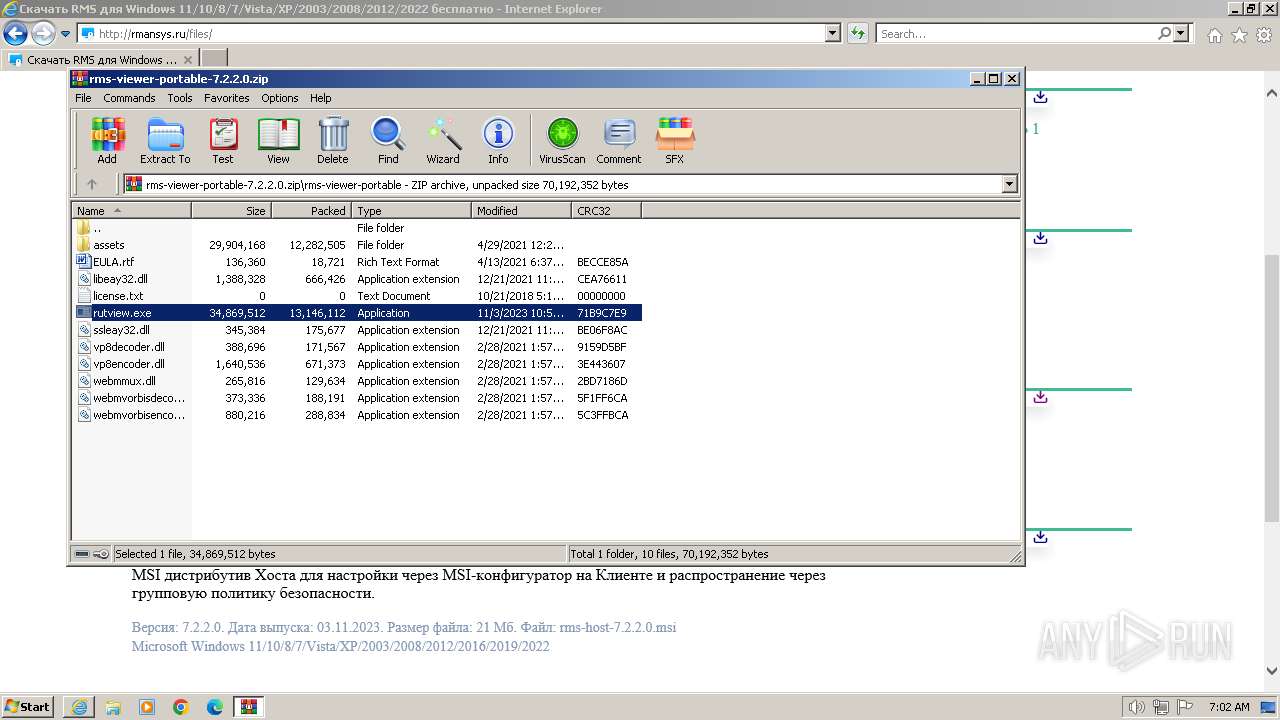Click the Find (magnifier) icon
Image resolution: width=1280 pixels, height=720 pixels.
tap(388, 140)
